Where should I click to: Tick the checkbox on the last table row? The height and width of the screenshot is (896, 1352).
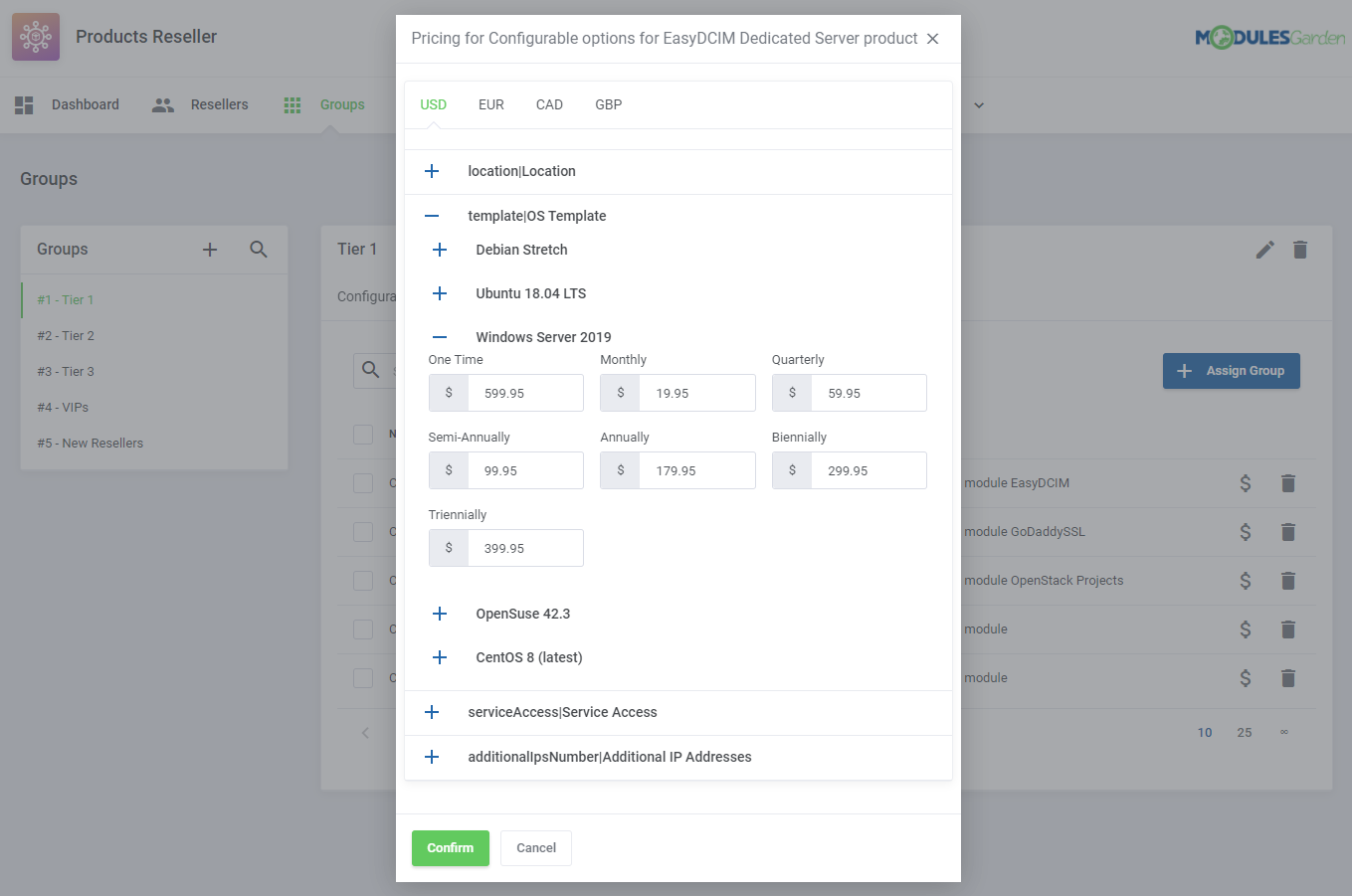363,677
